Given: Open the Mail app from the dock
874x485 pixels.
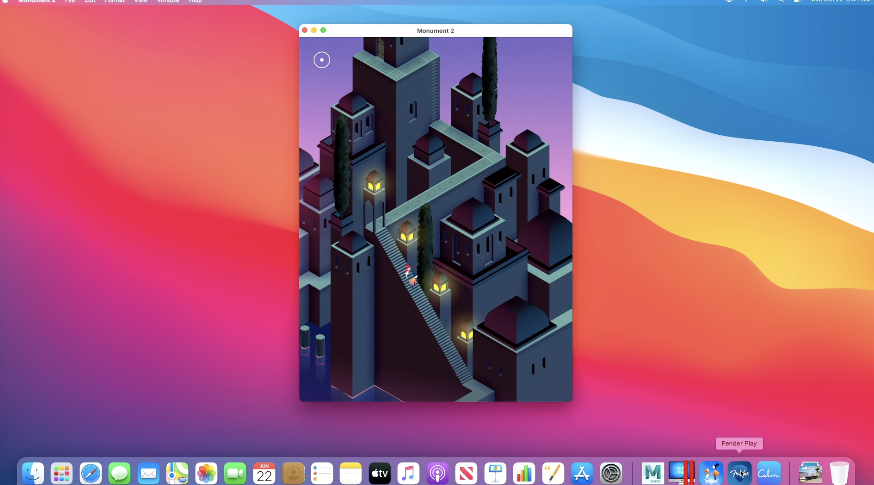Looking at the screenshot, I should tap(148, 473).
